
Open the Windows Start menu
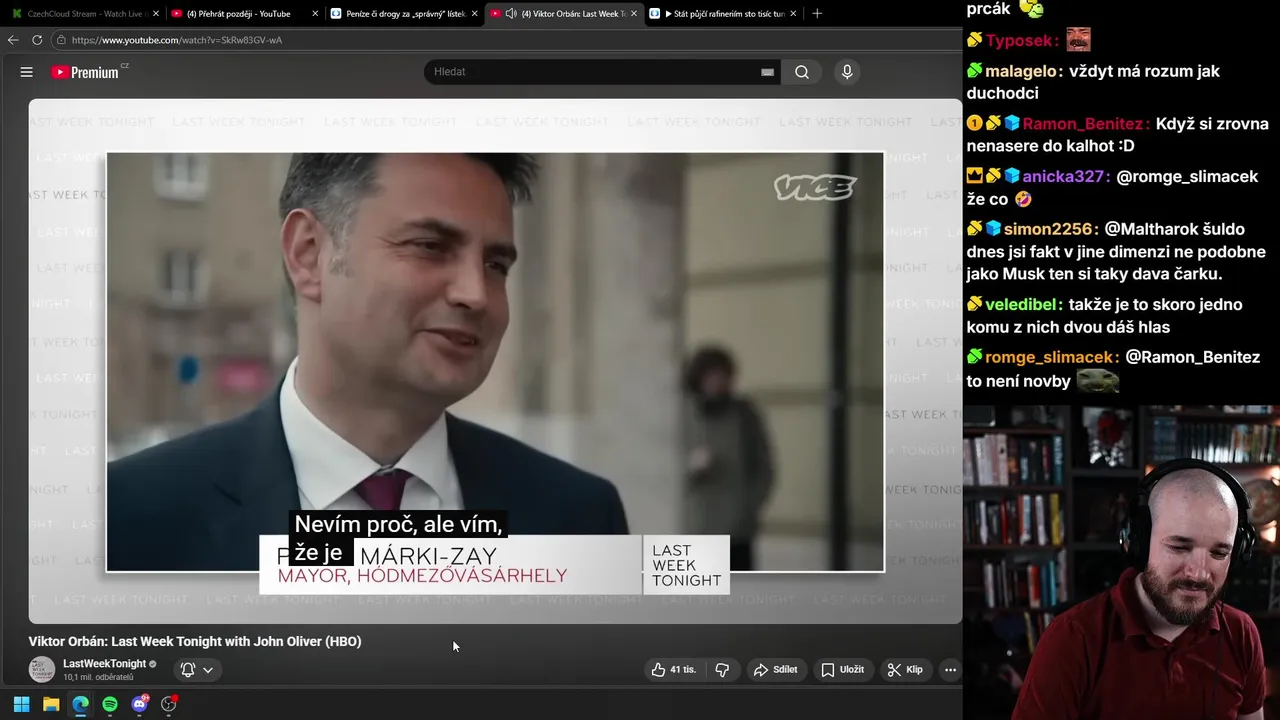[x=21, y=704]
